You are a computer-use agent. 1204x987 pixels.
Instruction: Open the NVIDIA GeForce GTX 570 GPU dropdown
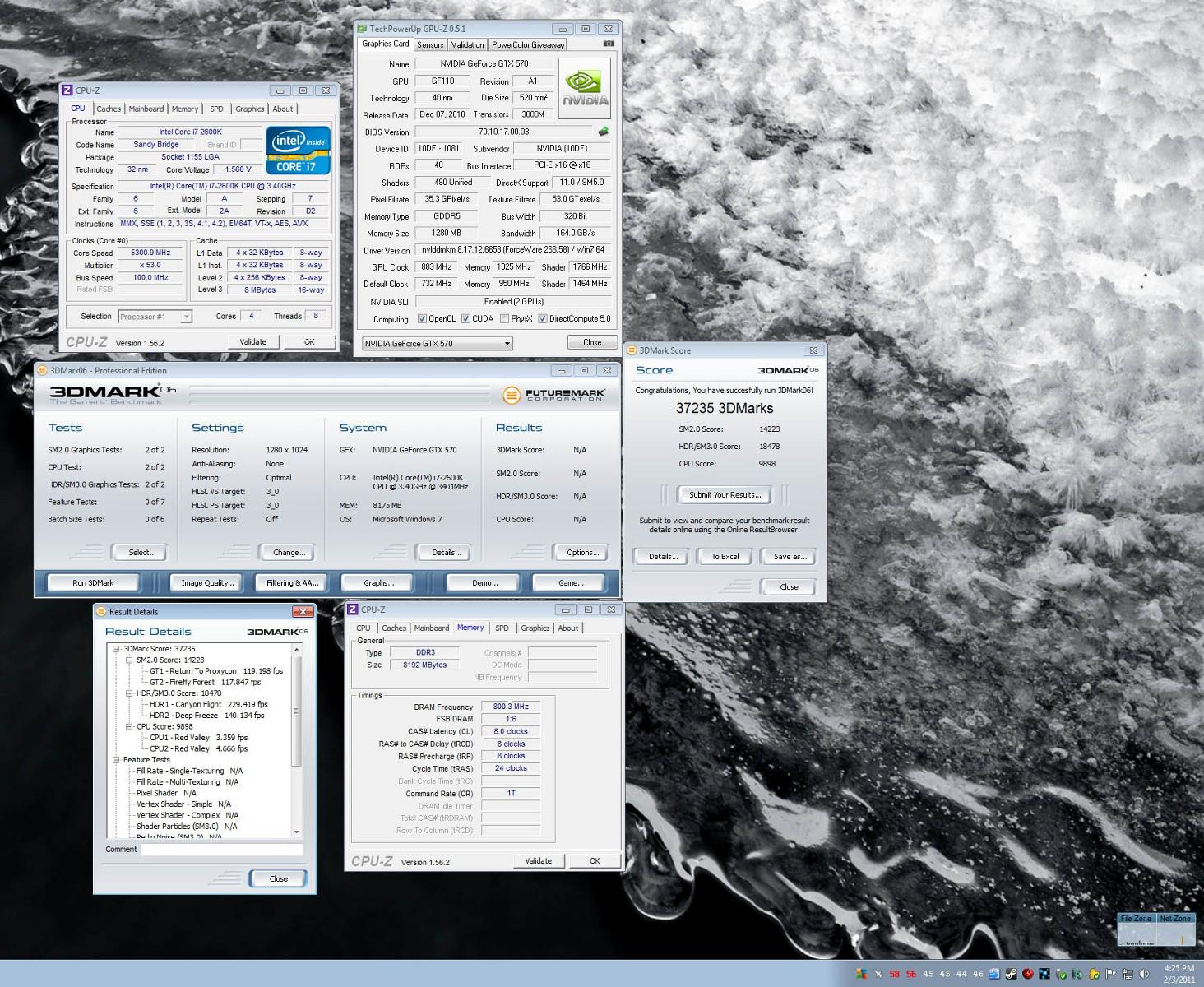pyautogui.click(x=438, y=343)
